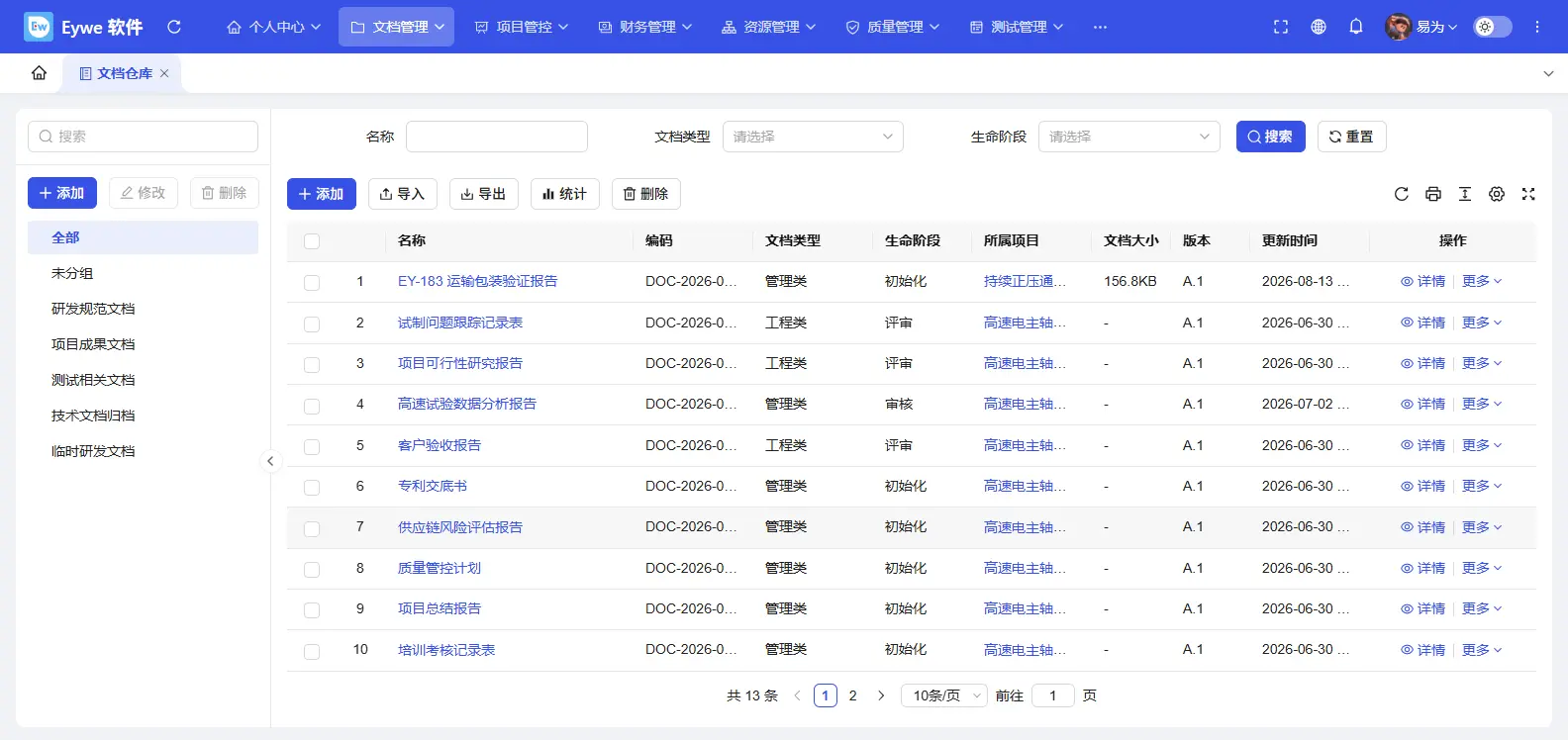Check row 4 高速试验数据分析报告 checkbox
Image resolution: width=1568 pixels, height=740 pixels.
(x=312, y=406)
